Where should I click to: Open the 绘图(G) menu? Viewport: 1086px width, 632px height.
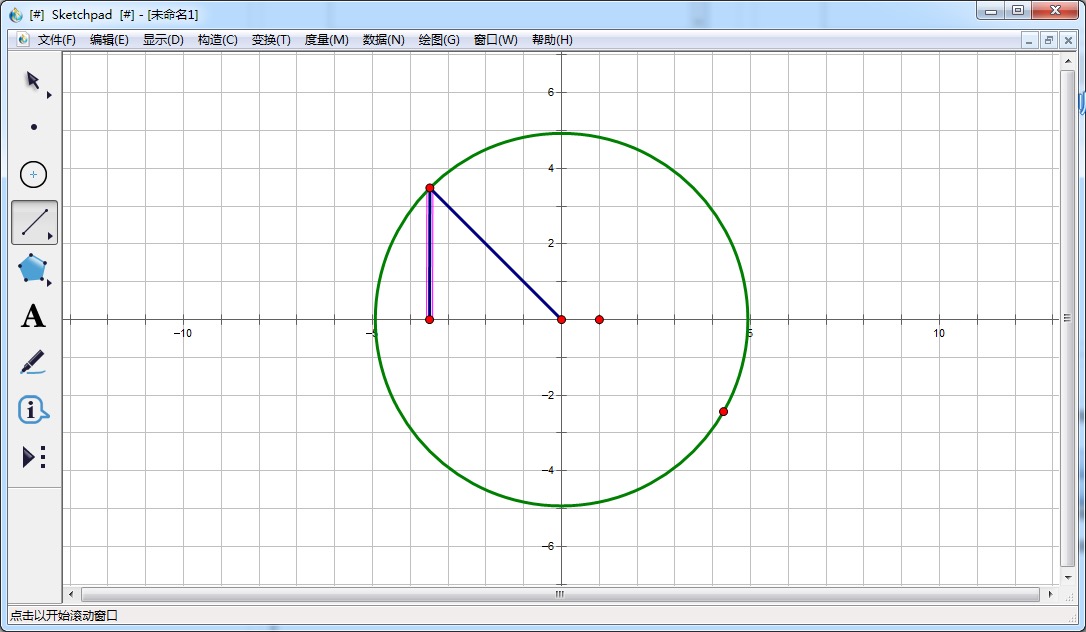[439, 40]
